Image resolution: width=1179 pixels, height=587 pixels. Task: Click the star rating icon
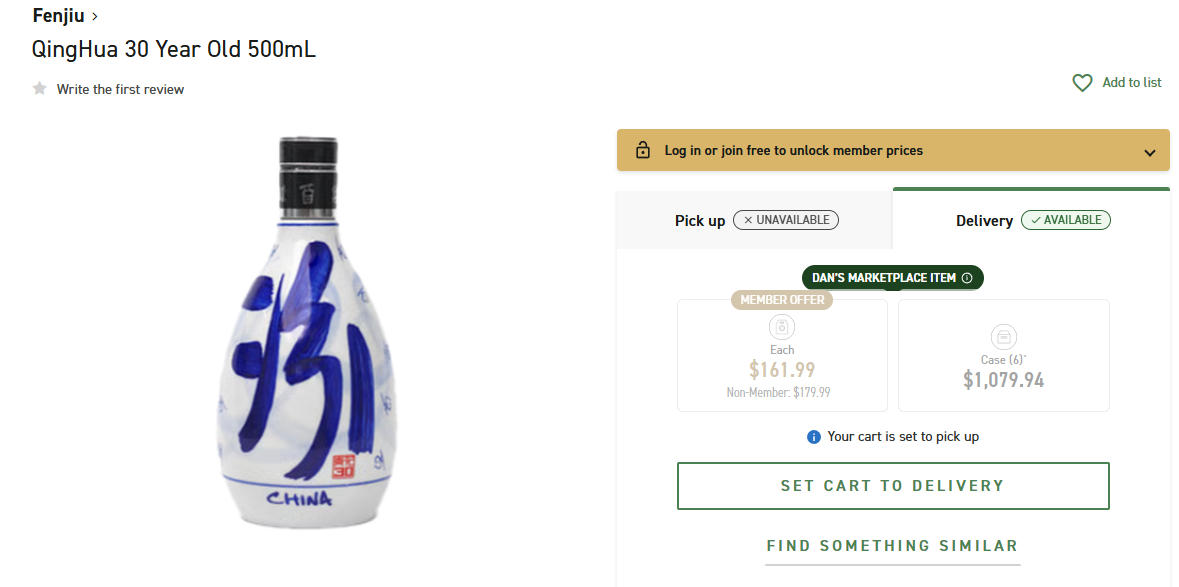[x=40, y=89]
